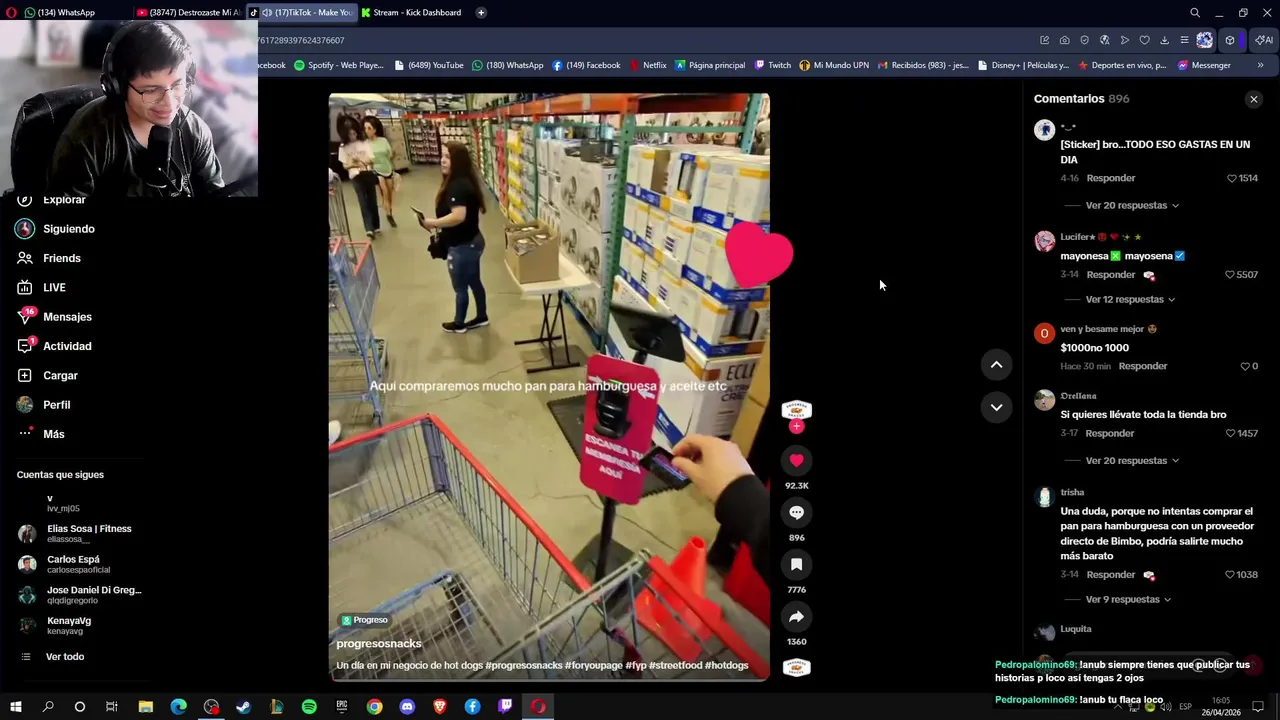Open progresosnacks username under the video

(379, 644)
